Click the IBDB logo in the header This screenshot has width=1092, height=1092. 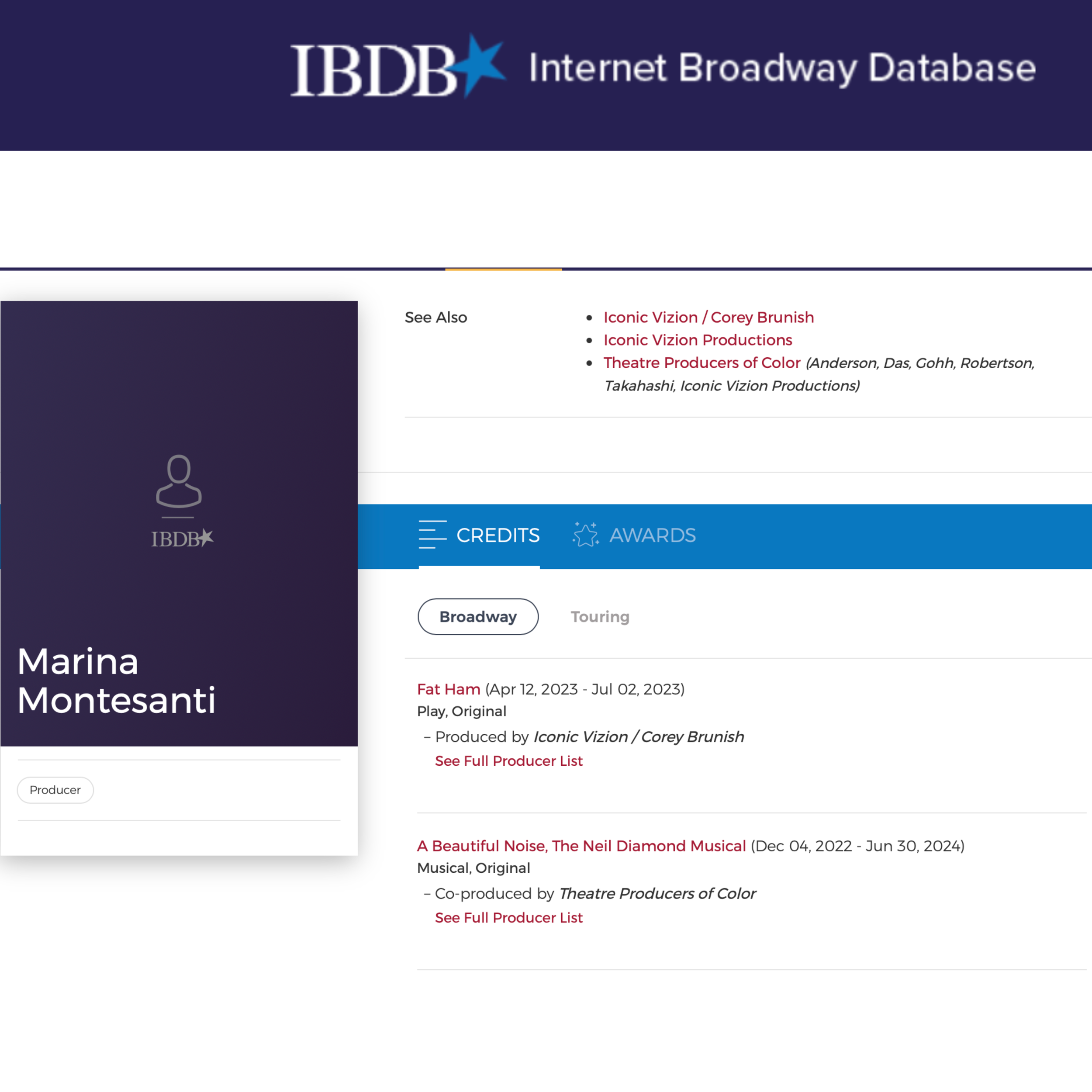click(x=398, y=66)
